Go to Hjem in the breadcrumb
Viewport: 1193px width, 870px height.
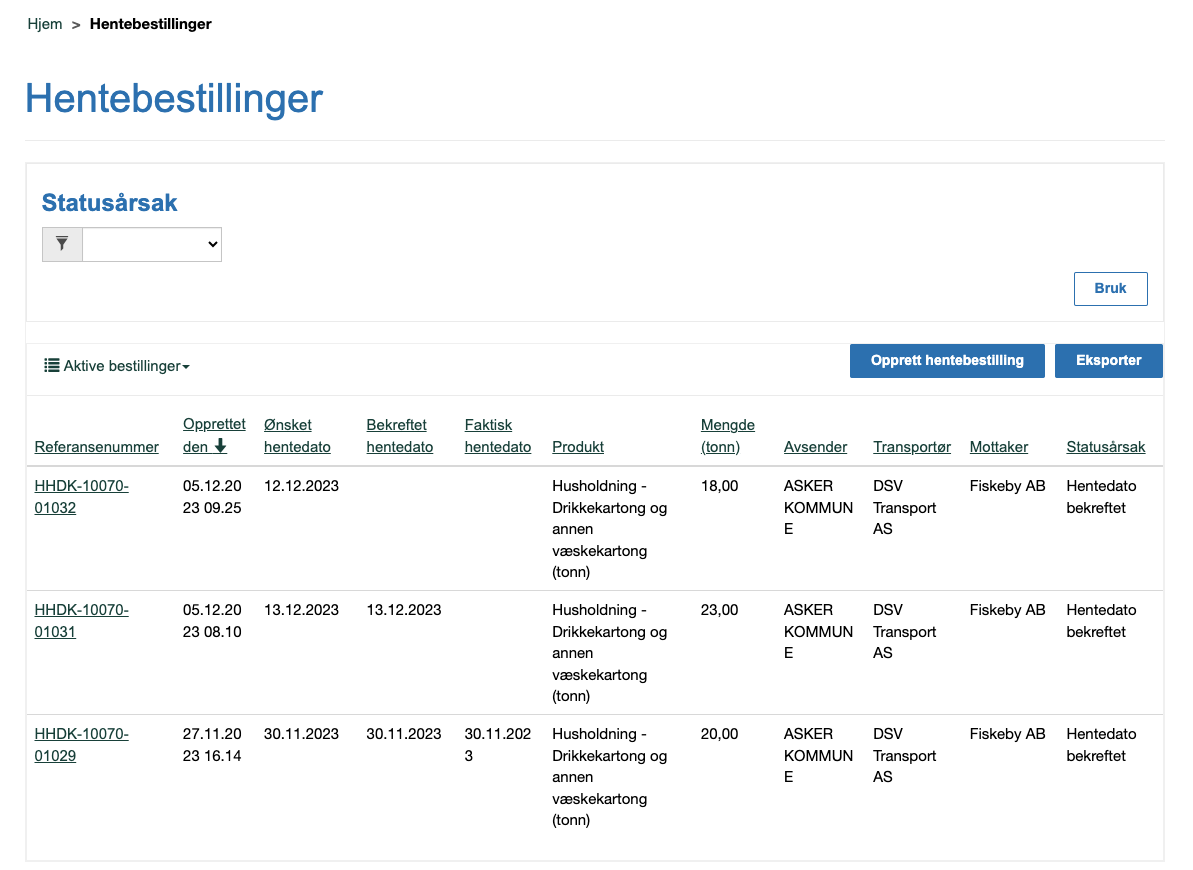point(45,24)
